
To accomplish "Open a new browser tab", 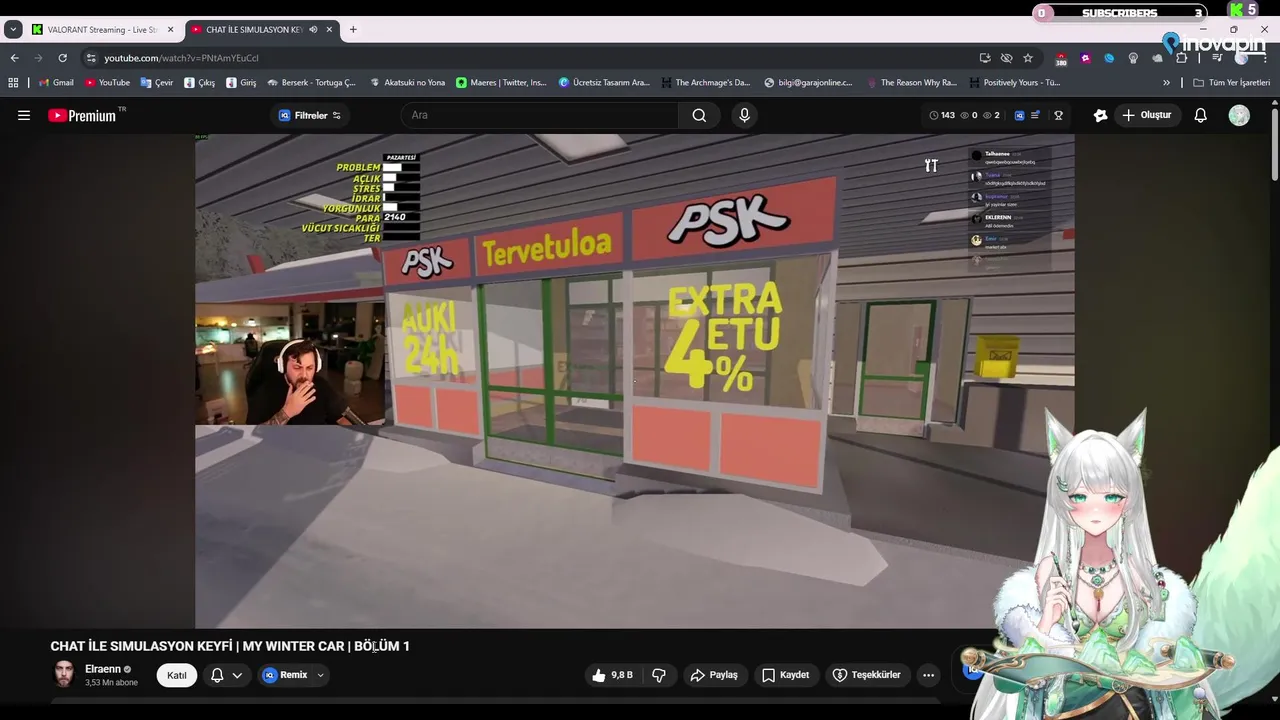I will (353, 30).
